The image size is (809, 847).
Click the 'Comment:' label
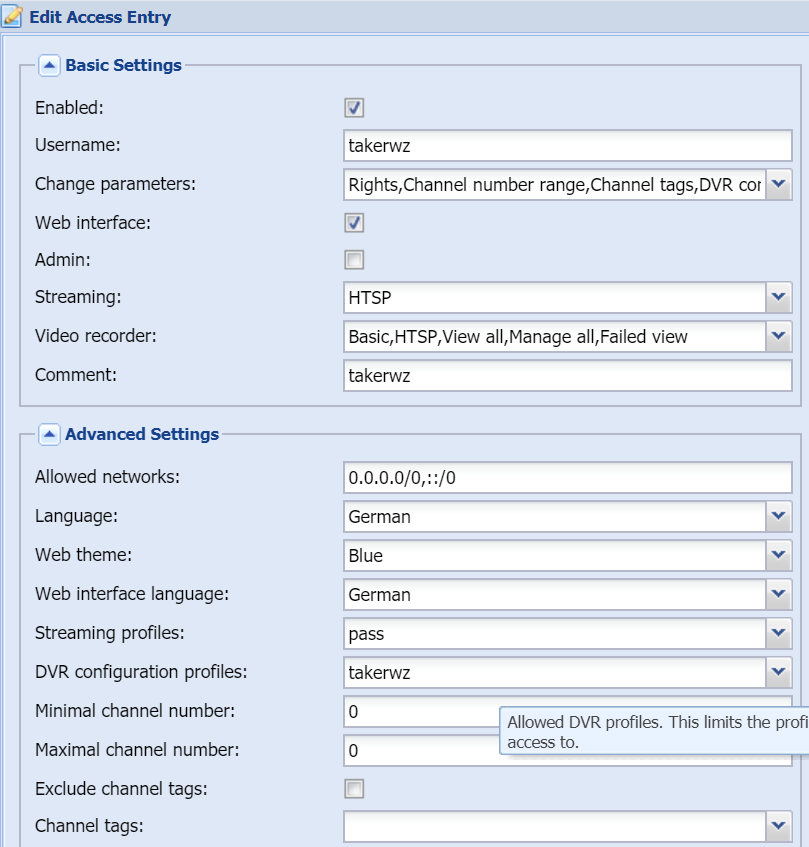(76, 375)
